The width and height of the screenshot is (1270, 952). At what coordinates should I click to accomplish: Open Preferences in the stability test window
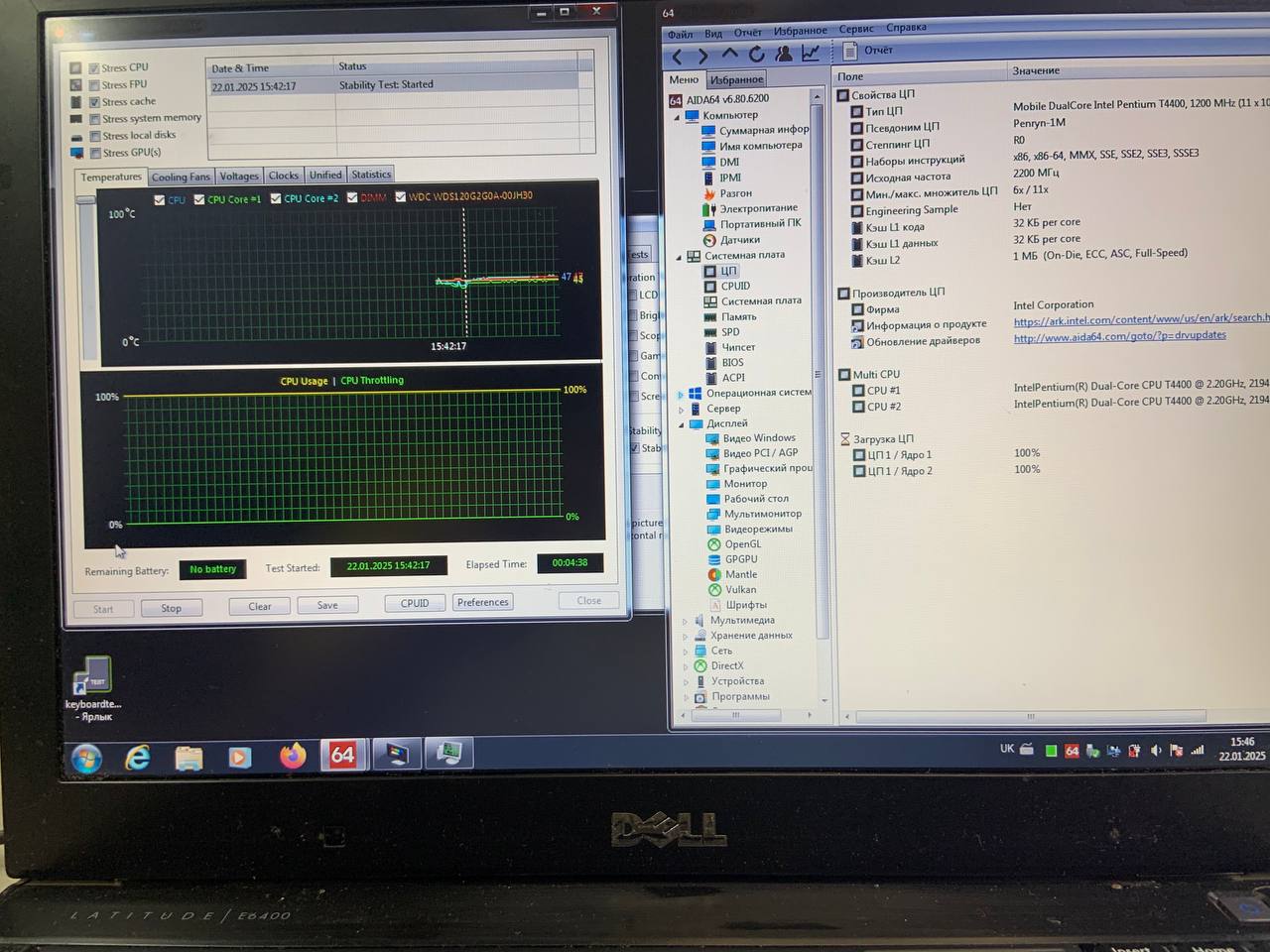483,602
